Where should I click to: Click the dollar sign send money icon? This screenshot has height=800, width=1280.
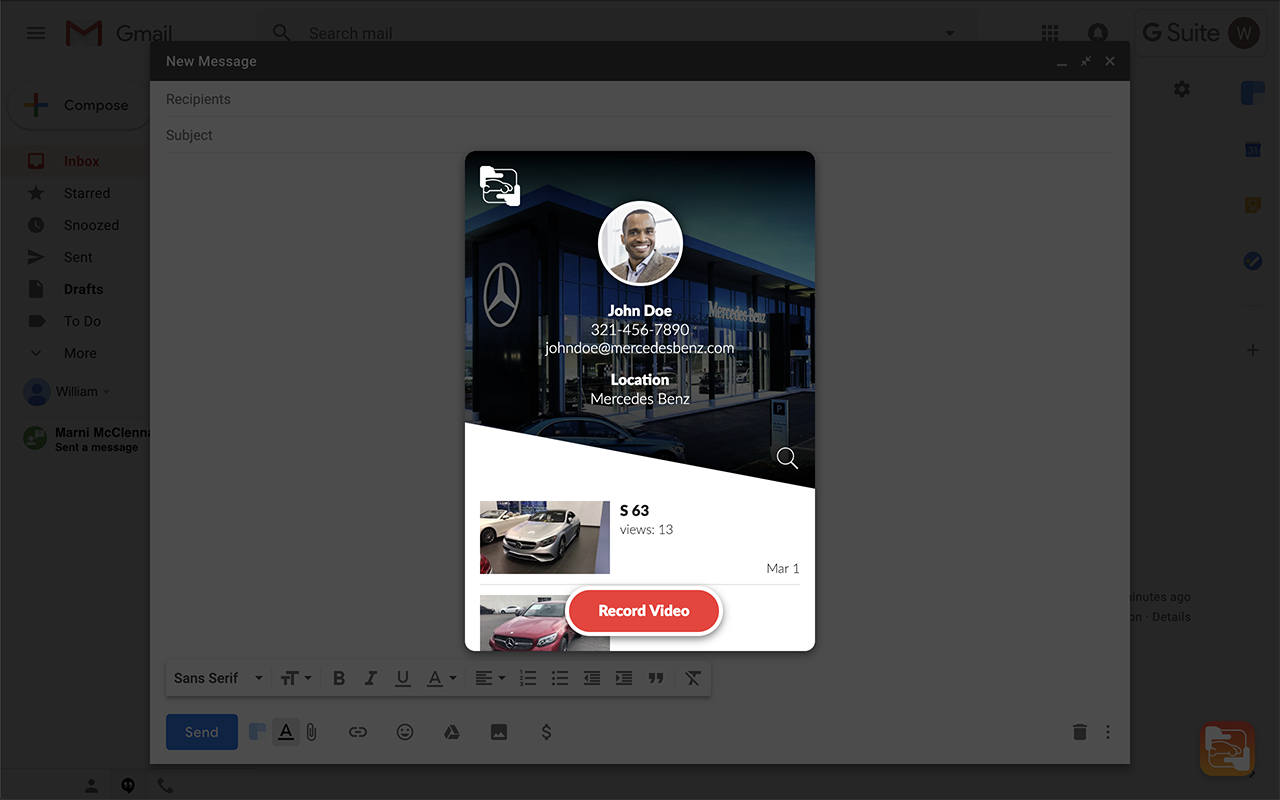tap(546, 732)
